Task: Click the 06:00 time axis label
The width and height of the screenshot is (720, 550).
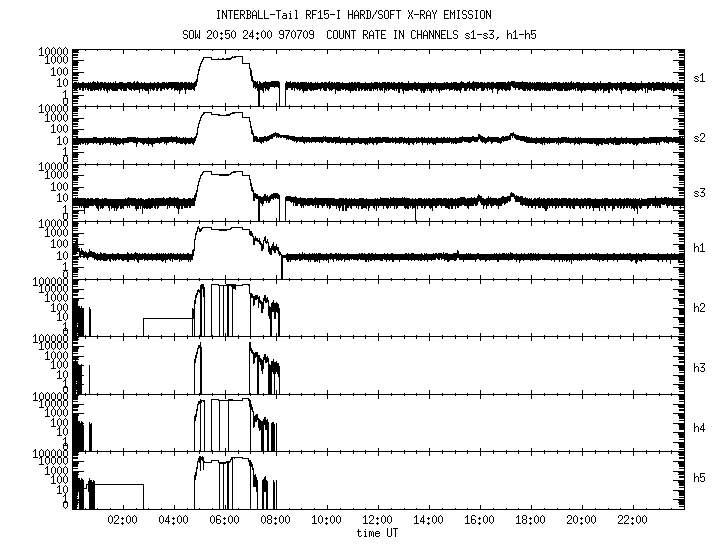Action: pyautogui.click(x=224, y=521)
